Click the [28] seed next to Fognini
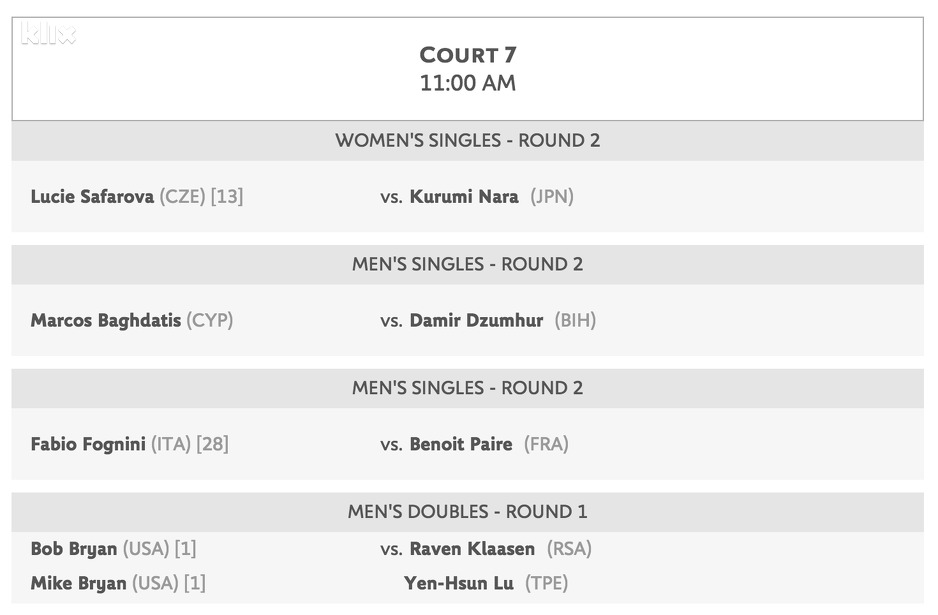The image size is (938, 615). [x=212, y=444]
